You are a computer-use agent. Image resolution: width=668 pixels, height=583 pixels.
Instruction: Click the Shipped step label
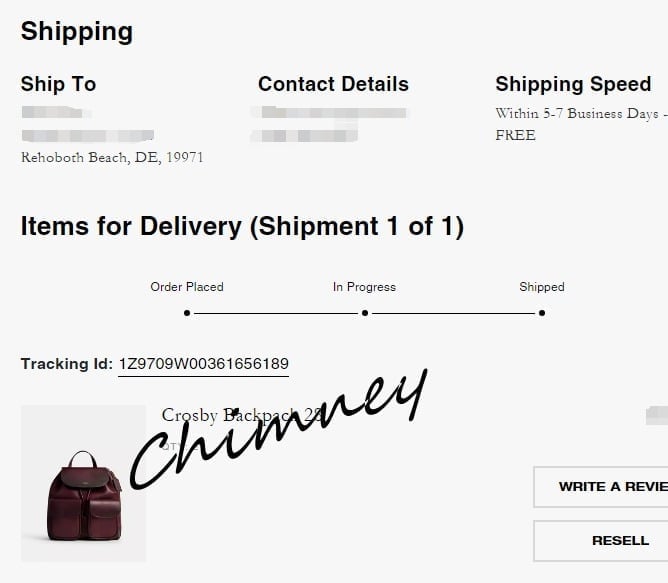pyautogui.click(x=542, y=287)
